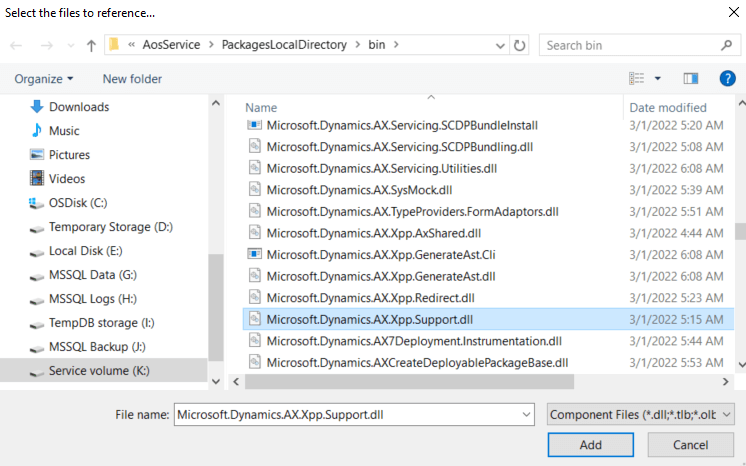Select Microsoft.Dynamics.AX.SysMock.dll
This screenshot has width=746, height=466.
coord(359,190)
